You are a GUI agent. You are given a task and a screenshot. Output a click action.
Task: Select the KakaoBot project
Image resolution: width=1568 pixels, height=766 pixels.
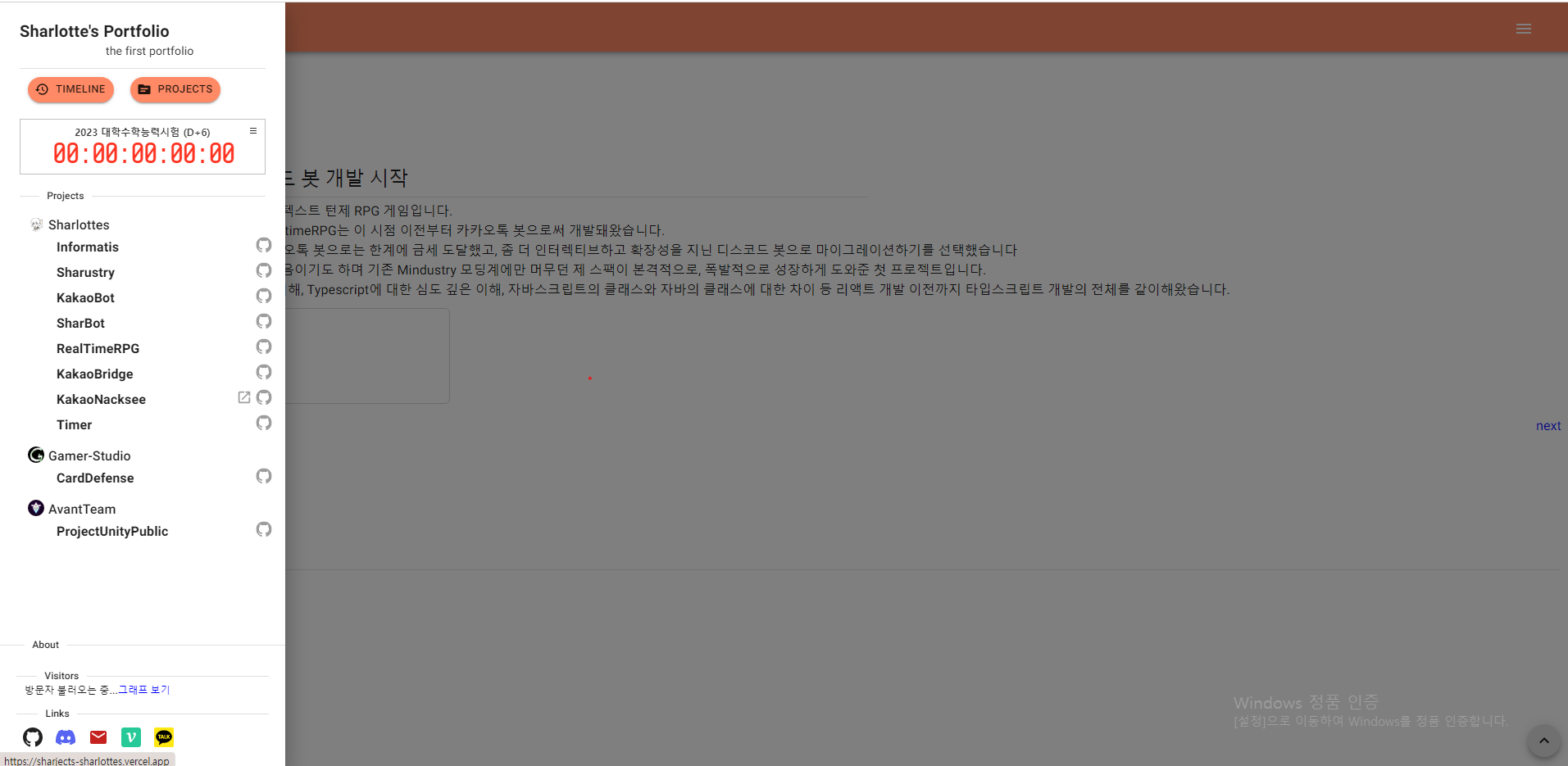pos(85,298)
